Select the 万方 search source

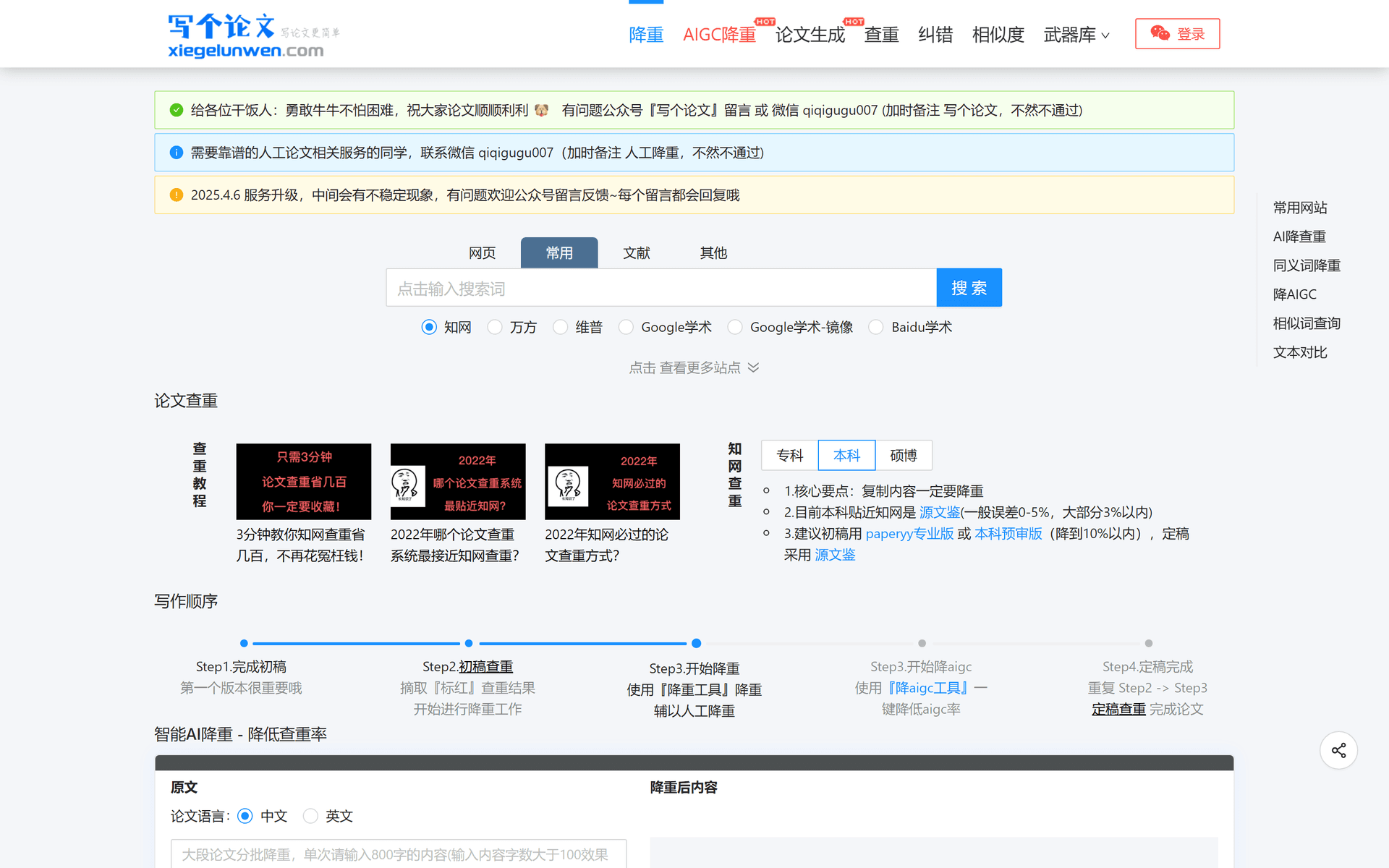click(x=495, y=327)
